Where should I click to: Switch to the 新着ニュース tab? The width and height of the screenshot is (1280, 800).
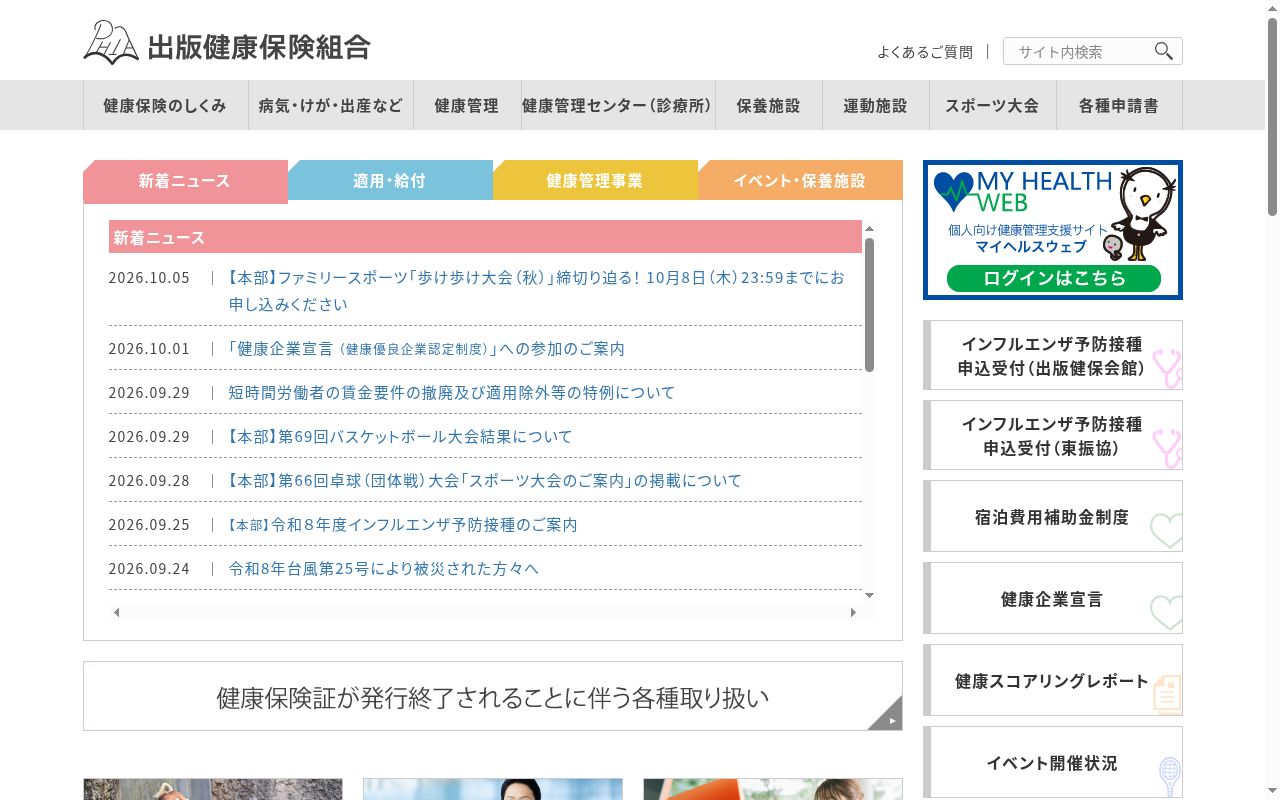pyautogui.click(x=185, y=181)
